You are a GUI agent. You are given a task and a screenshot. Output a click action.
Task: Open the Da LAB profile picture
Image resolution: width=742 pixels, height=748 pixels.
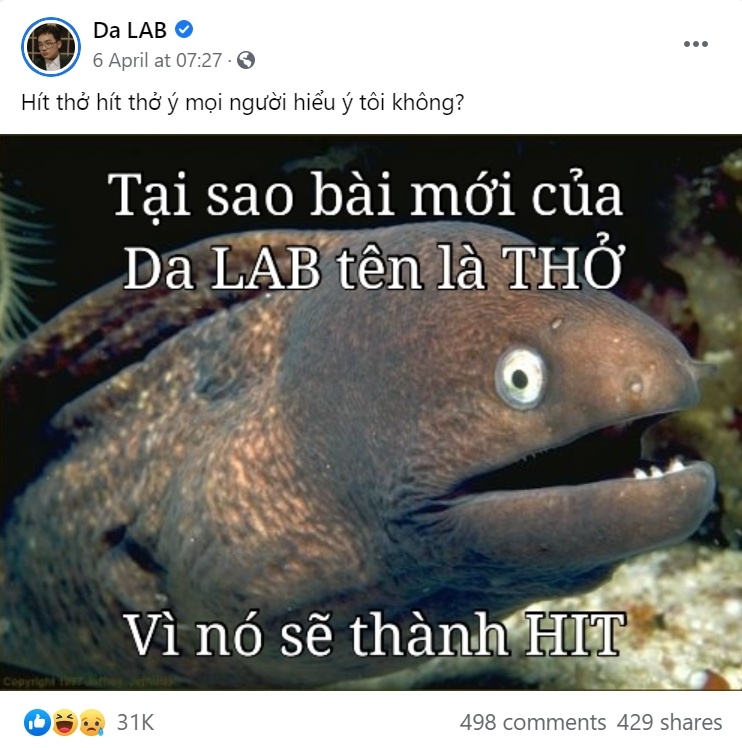pos(51,47)
